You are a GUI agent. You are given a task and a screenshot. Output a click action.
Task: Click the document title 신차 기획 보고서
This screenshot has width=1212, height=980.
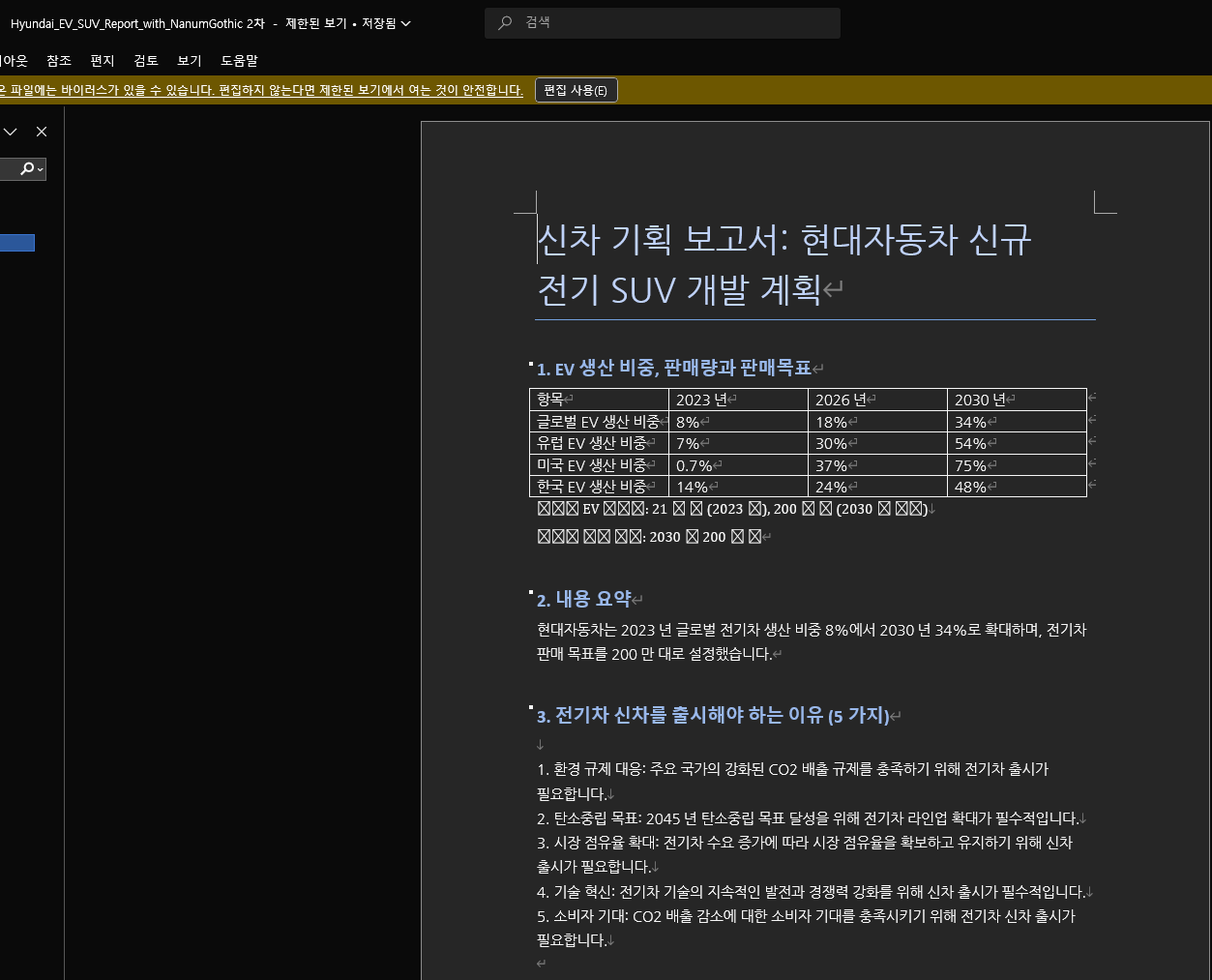pos(785,264)
